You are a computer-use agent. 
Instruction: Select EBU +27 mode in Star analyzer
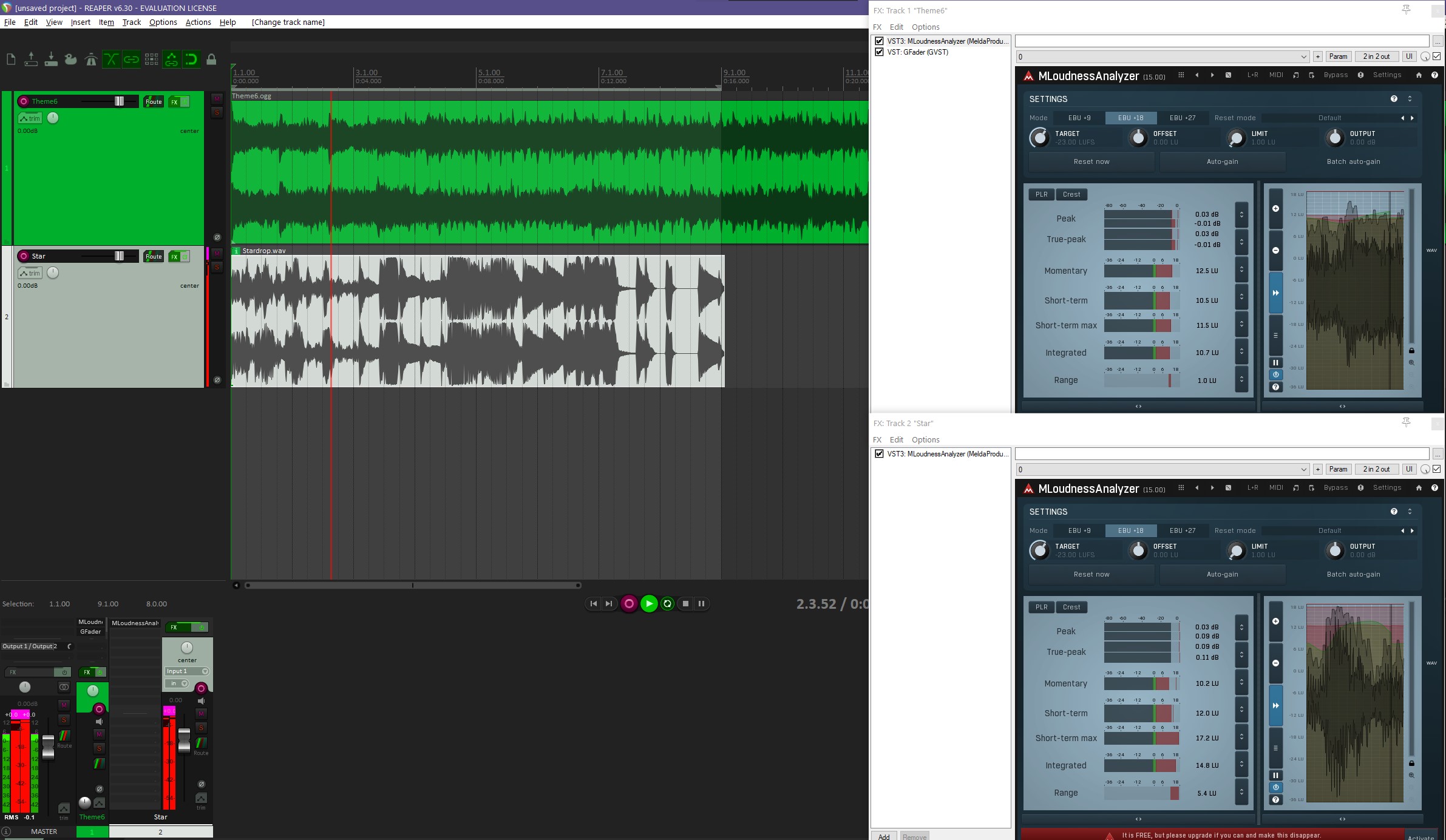pos(1183,530)
